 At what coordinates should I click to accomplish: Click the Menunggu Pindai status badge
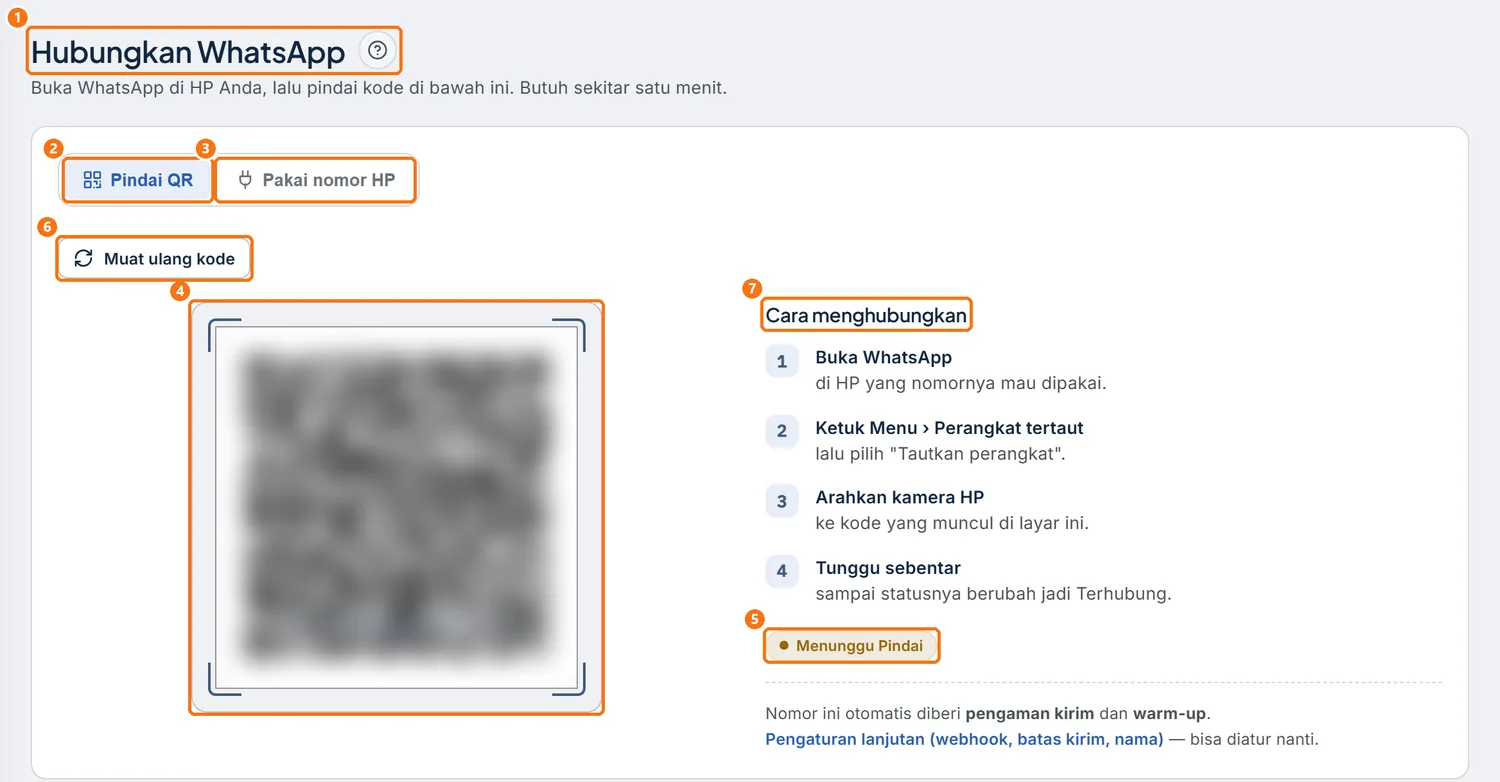(852, 646)
